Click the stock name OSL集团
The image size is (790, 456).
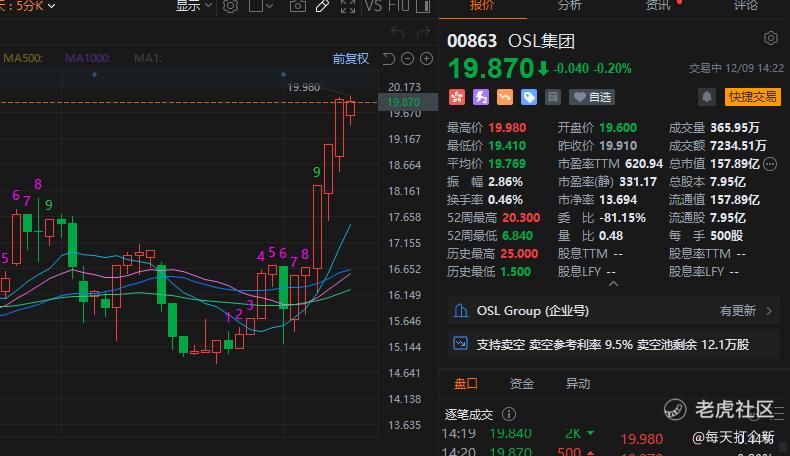(542, 41)
